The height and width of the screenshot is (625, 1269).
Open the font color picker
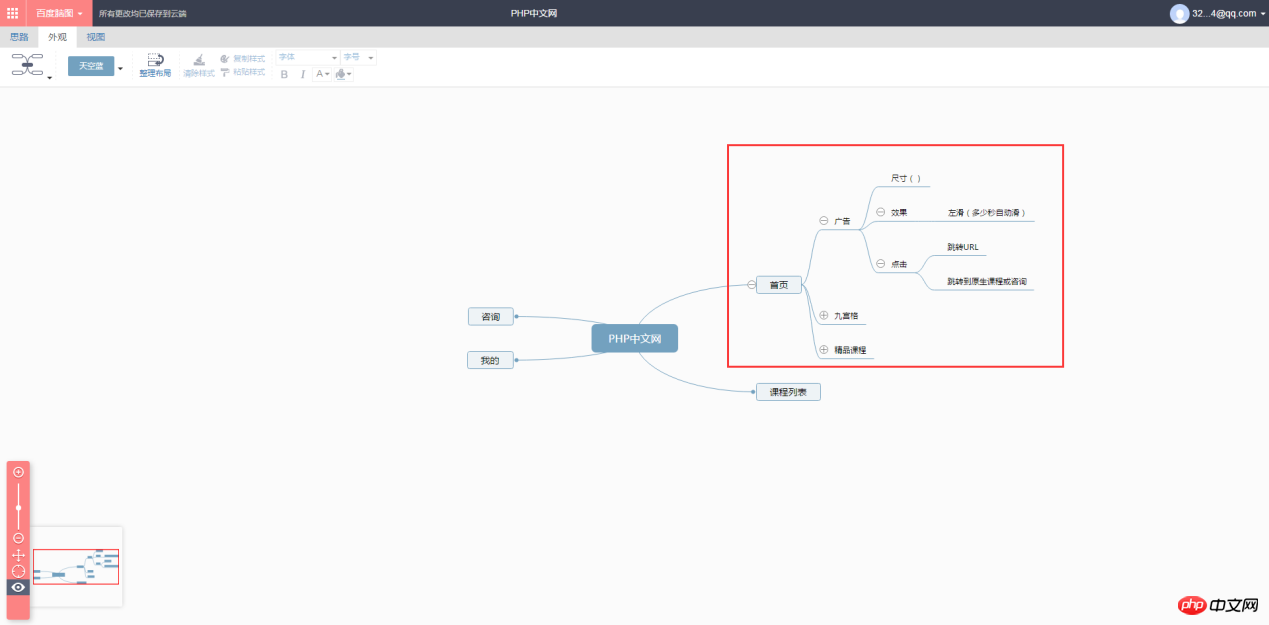(322, 74)
